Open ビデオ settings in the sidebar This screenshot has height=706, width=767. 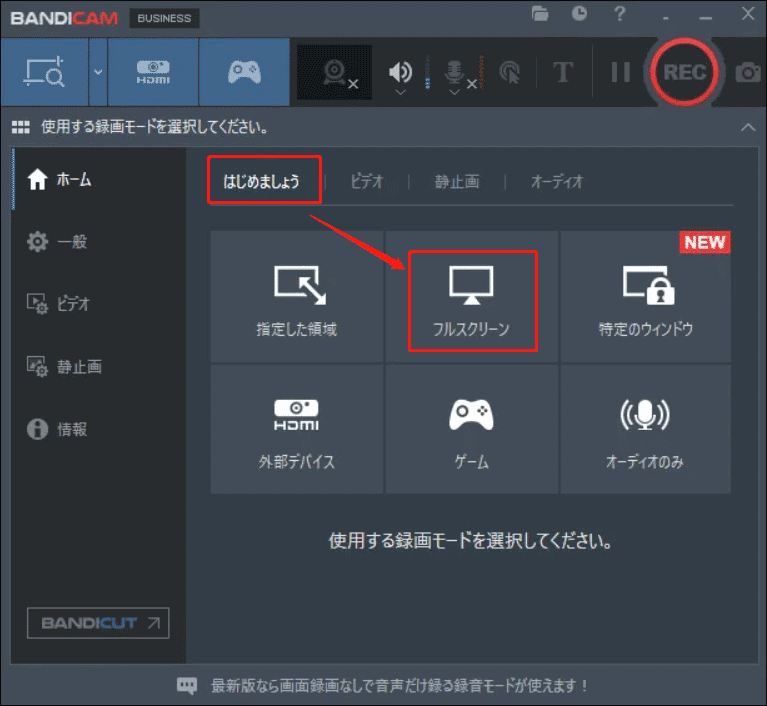58,304
